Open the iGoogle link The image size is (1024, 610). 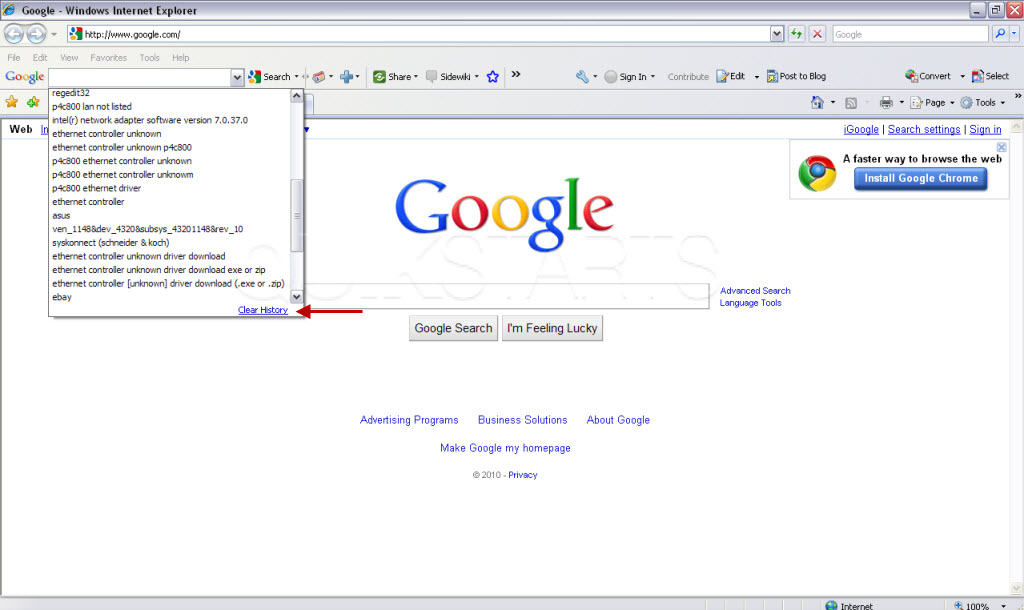click(861, 129)
